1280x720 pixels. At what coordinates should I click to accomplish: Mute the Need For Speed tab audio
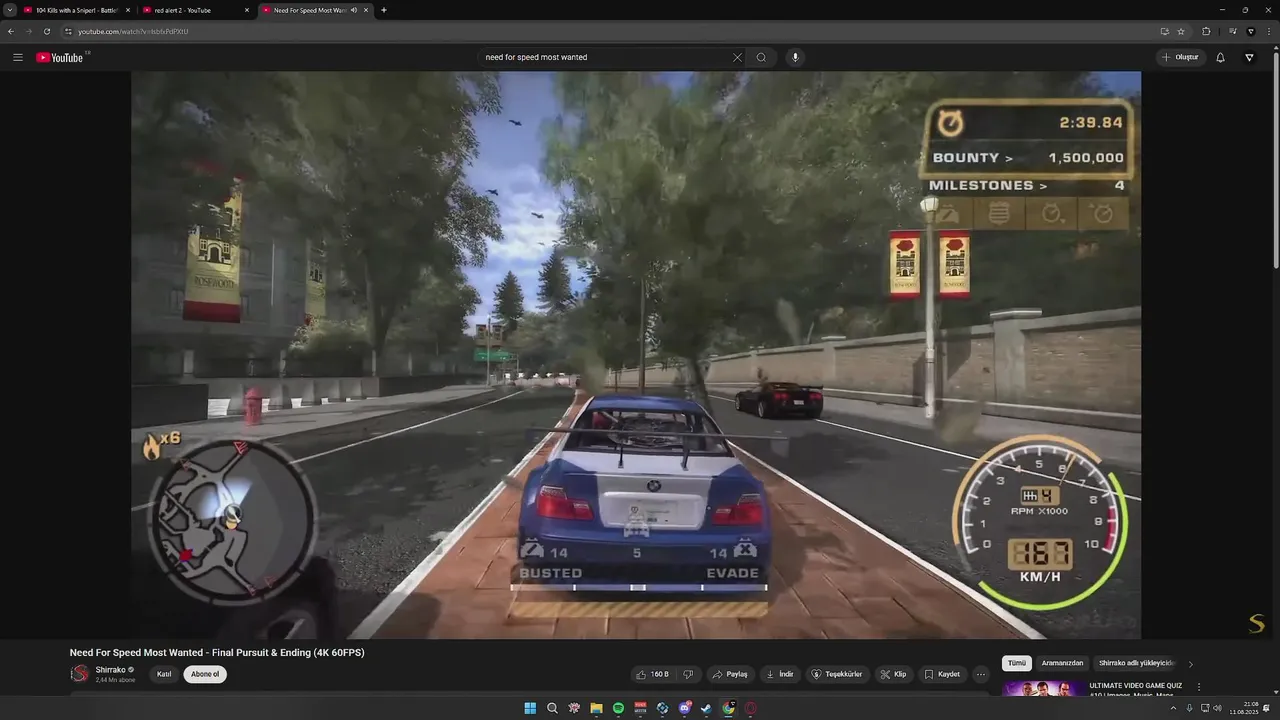click(354, 10)
